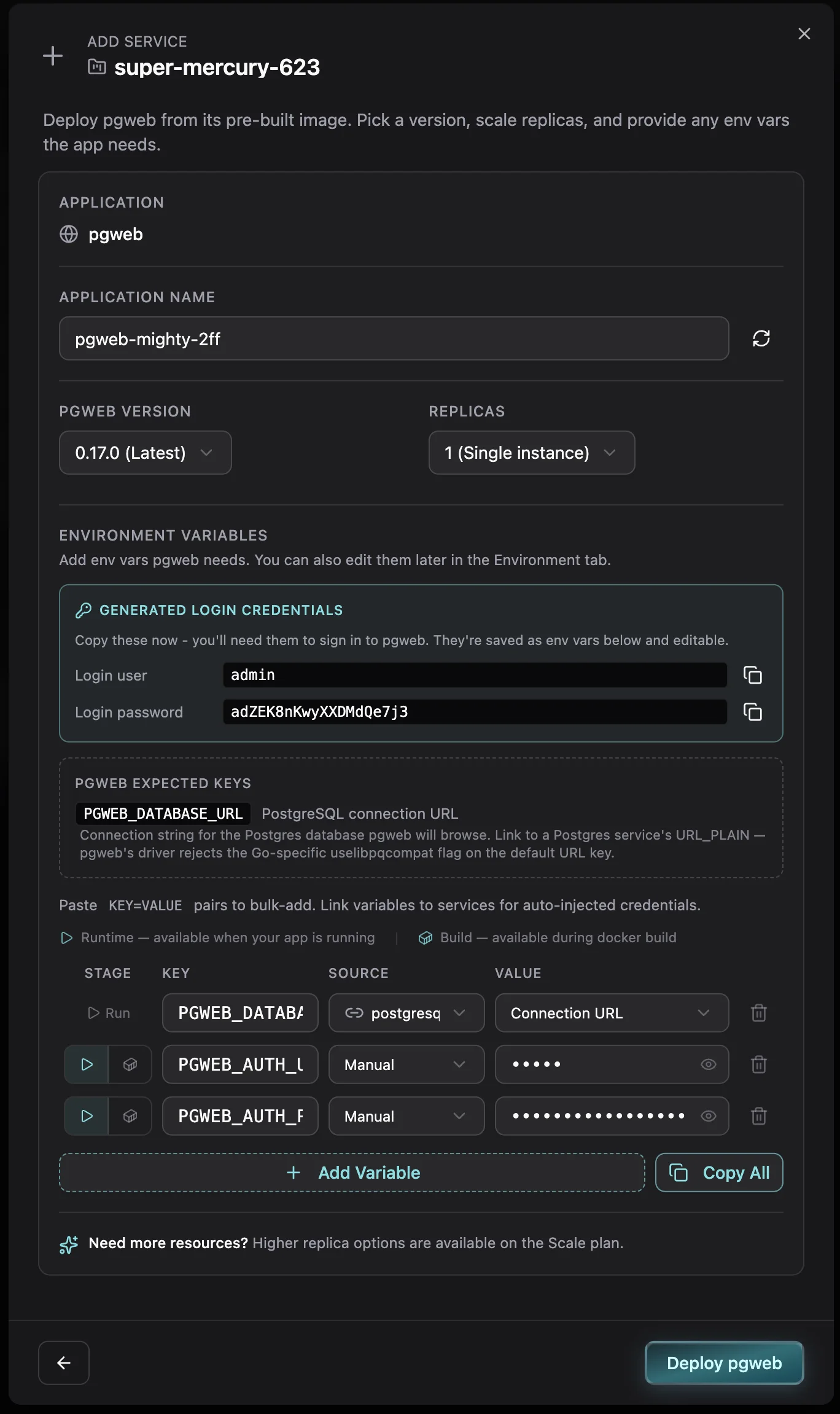Regenerate the application name
Image resolution: width=840 pixels, height=1414 pixels.
[761, 338]
